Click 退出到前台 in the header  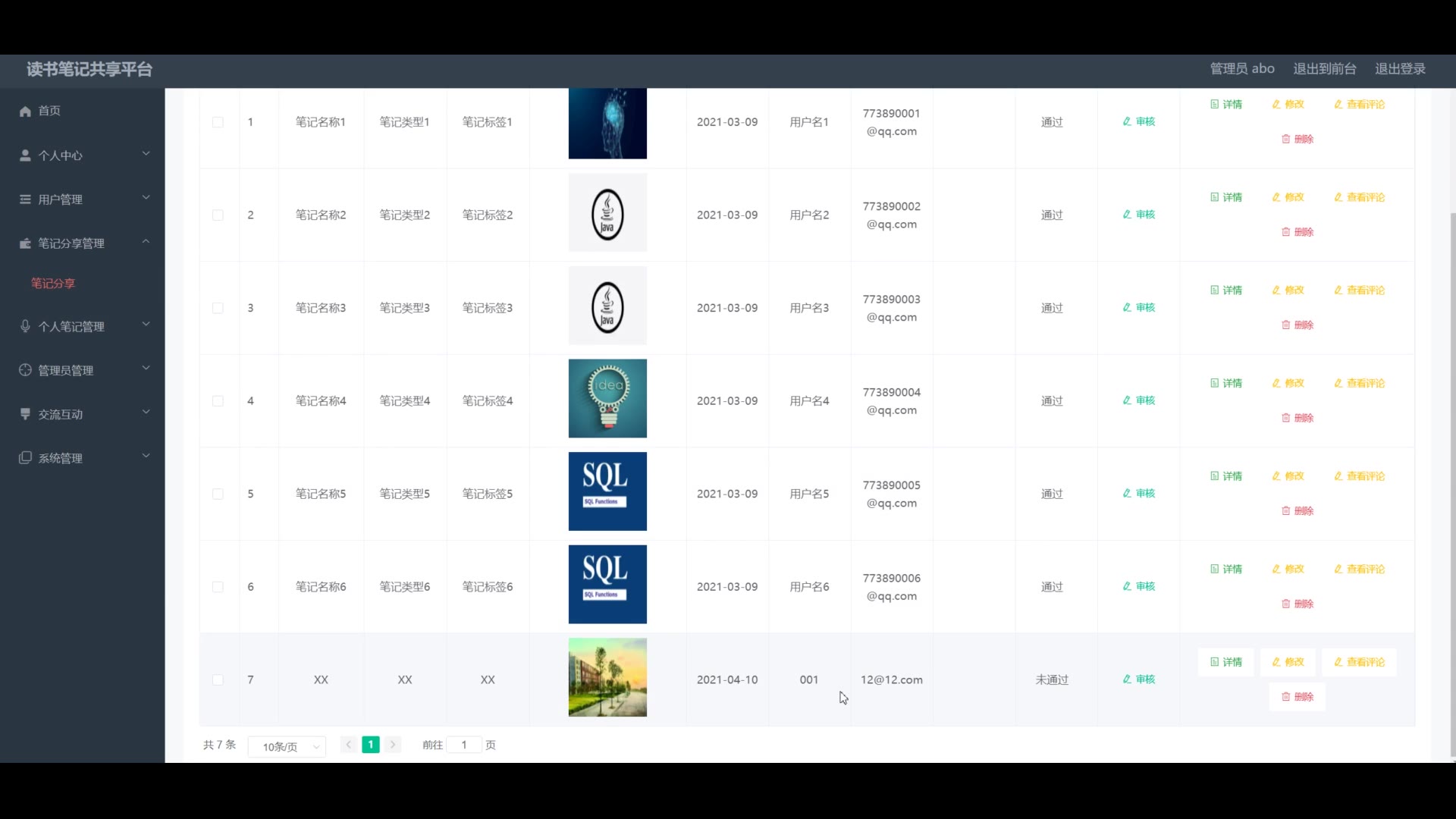coord(1324,69)
